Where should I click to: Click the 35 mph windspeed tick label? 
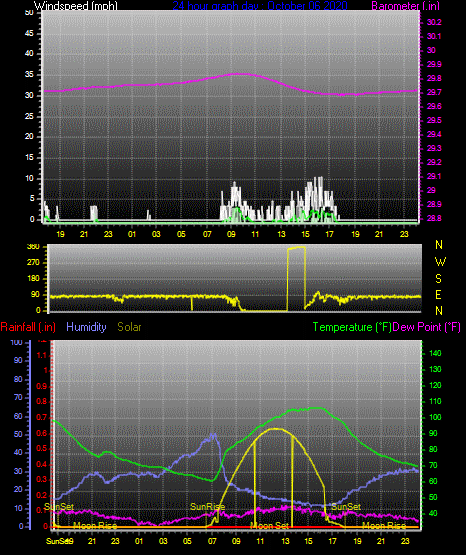(x=29, y=74)
